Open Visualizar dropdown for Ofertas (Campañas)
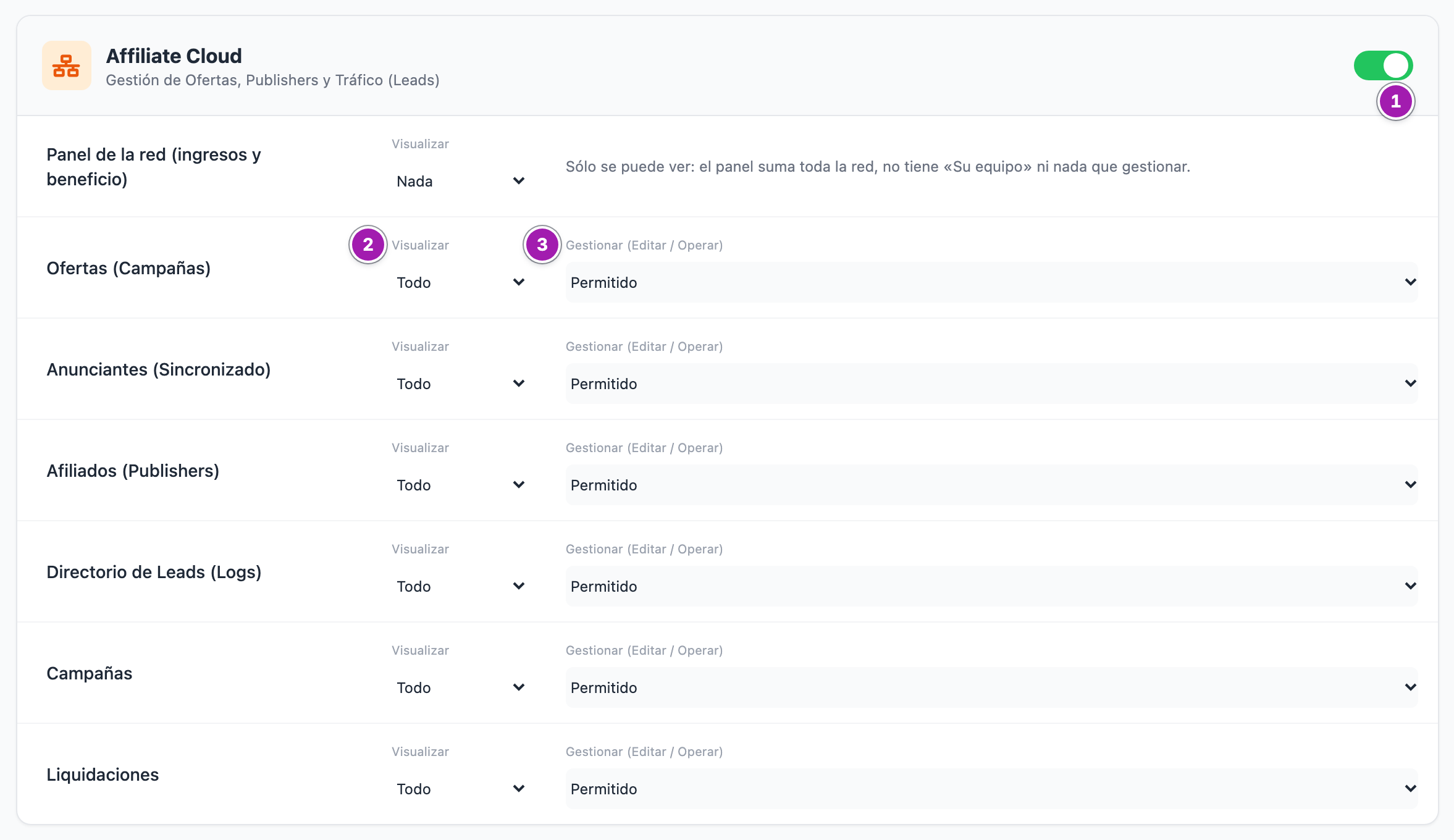 click(x=461, y=282)
